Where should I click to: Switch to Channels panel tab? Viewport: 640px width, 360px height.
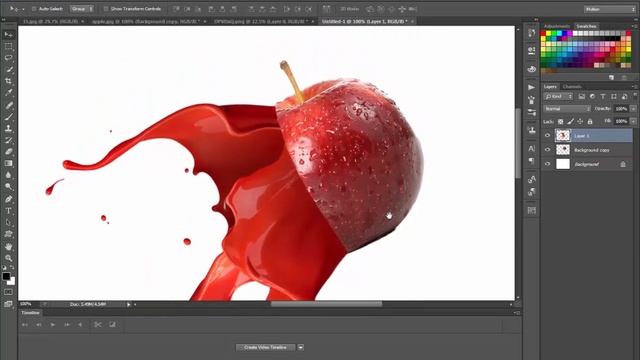pyautogui.click(x=572, y=87)
